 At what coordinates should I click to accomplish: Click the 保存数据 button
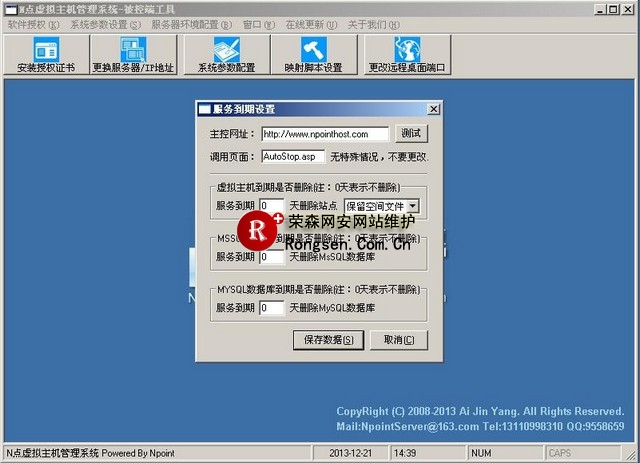pyautogui.click(x=329, y=340)
